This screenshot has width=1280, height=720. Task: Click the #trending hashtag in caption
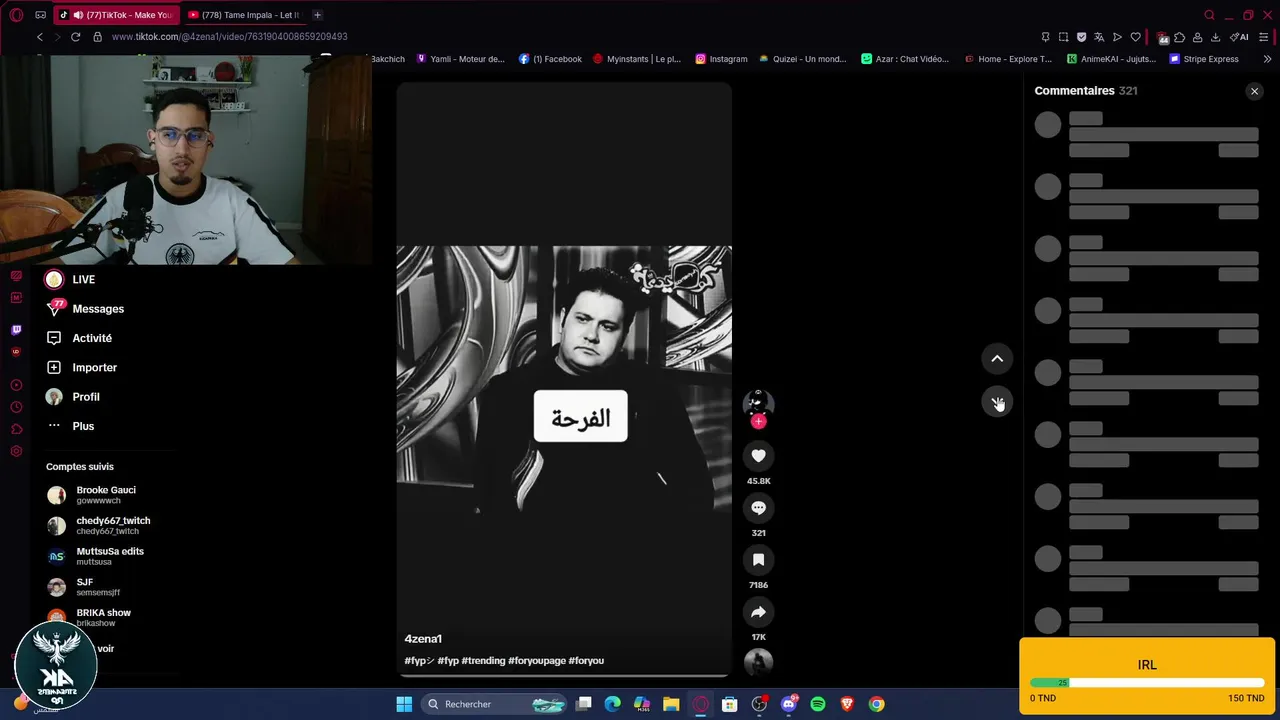coord(483,661)
